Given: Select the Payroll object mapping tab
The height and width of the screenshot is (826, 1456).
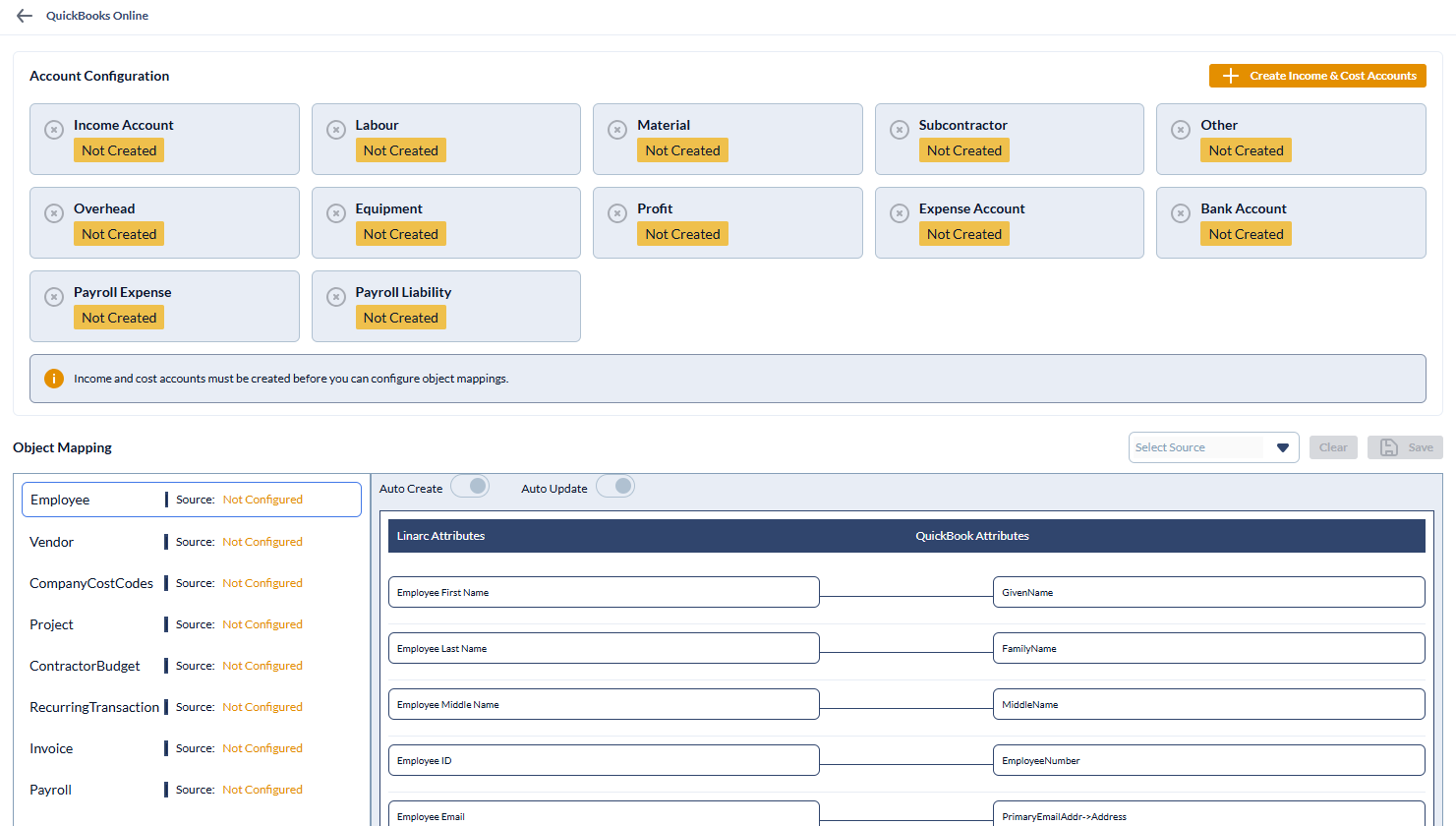Looking at the screenshot, I should [x=192, y=790].
